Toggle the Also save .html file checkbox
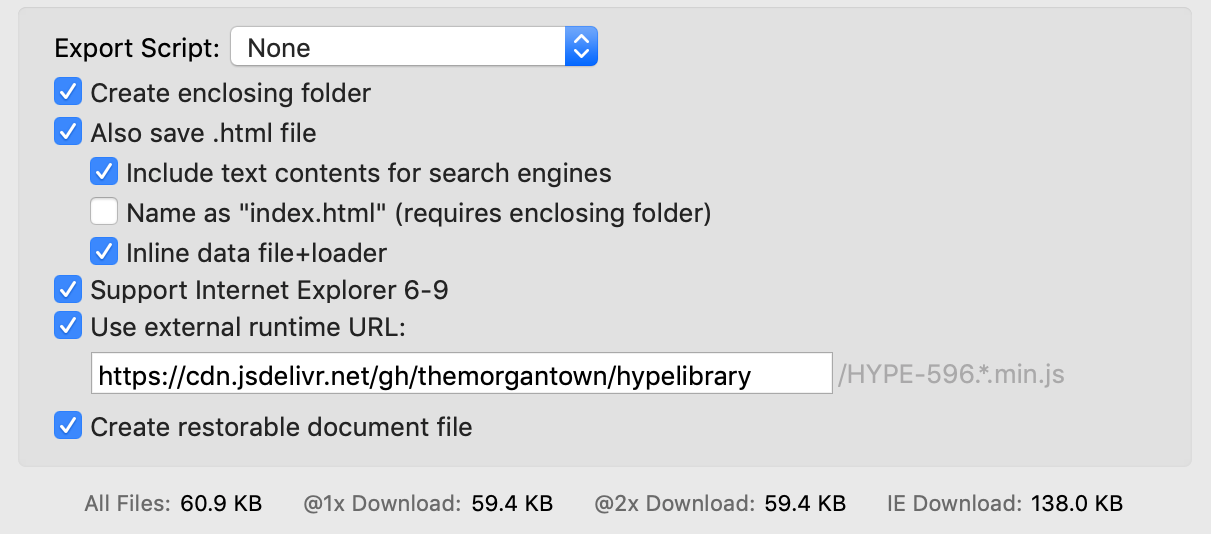1211x534 pixels. (x=68, y=132)
